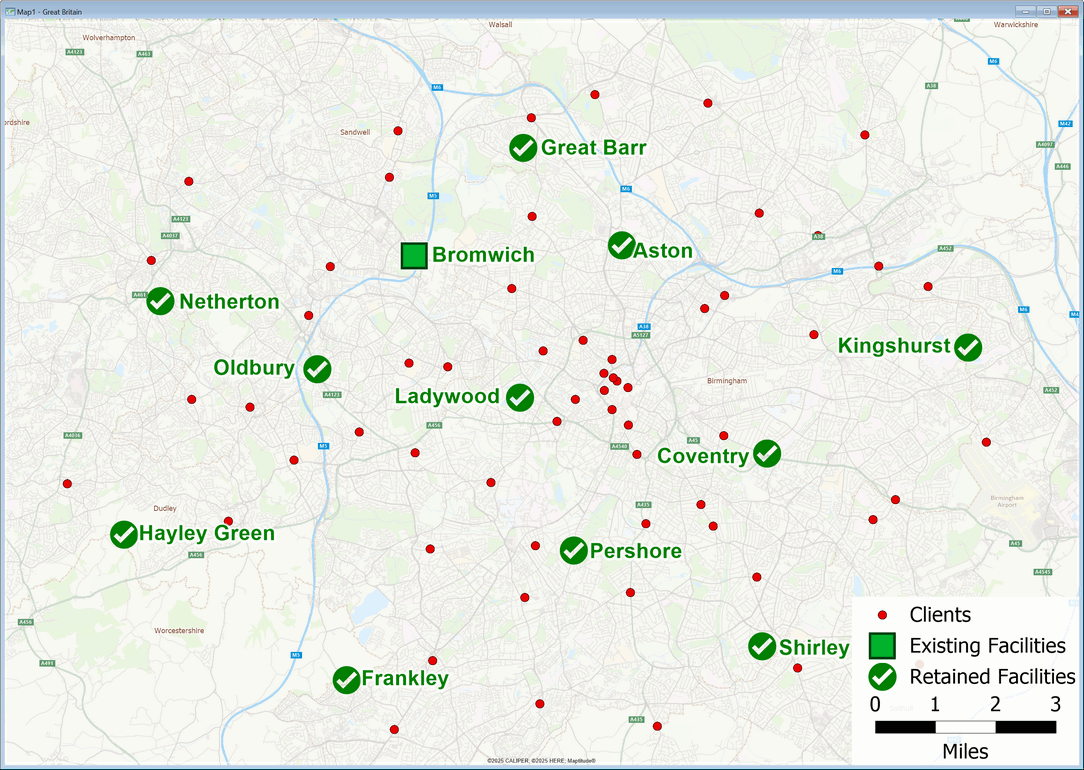This screenshot has height=770, width=1084.
Task: Click the M42 motorway shield
Action: [x=1065, y=124]
